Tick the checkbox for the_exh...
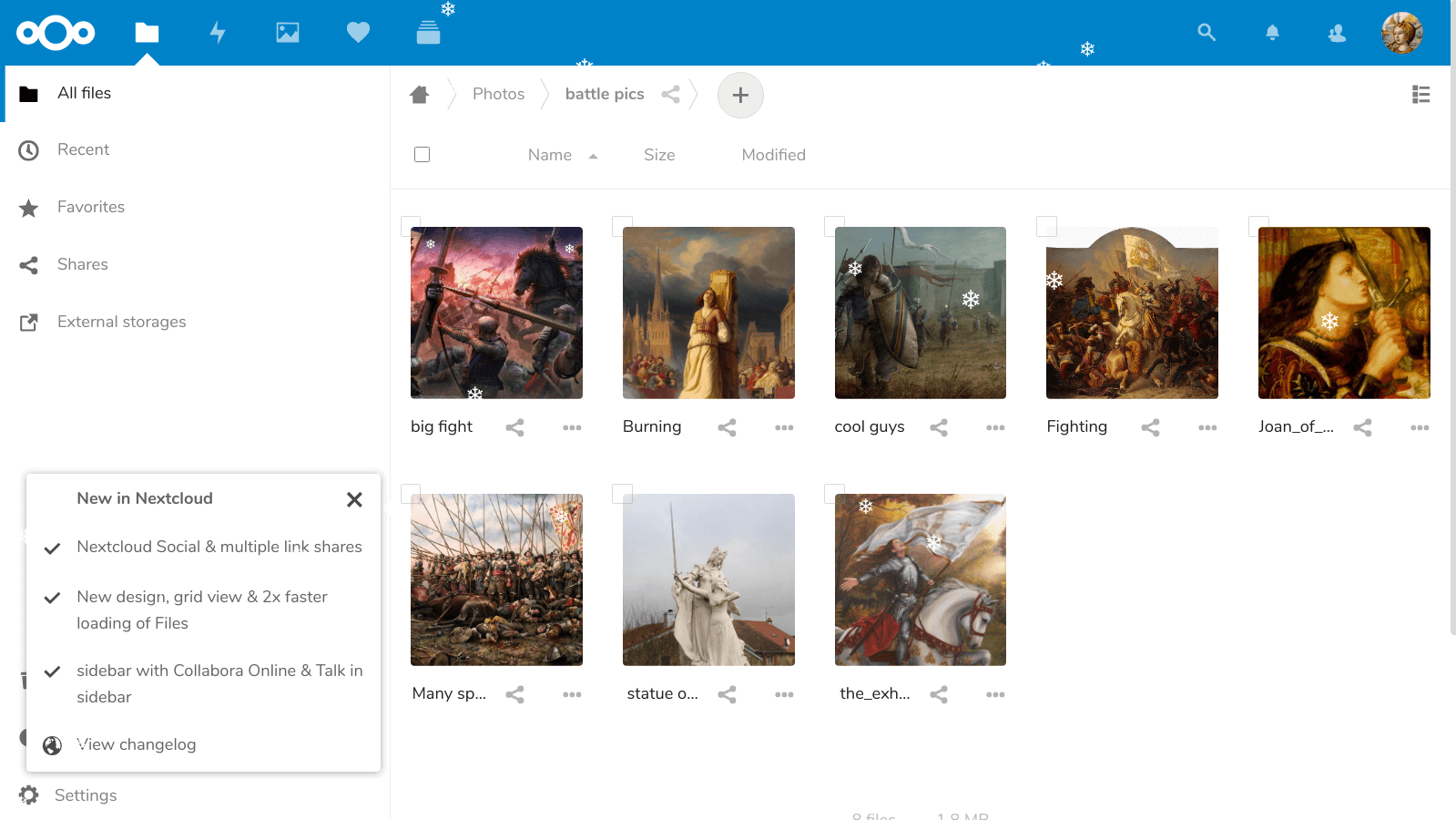 point(834,494)
